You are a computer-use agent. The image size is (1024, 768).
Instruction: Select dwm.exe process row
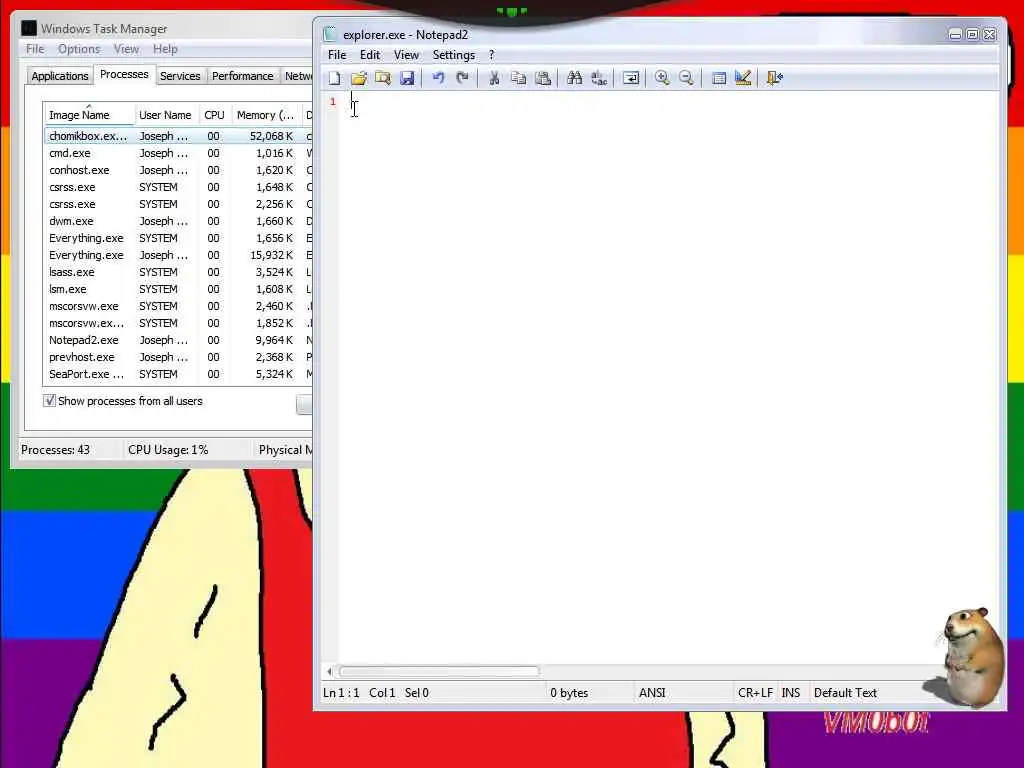(x=178, y=221)
